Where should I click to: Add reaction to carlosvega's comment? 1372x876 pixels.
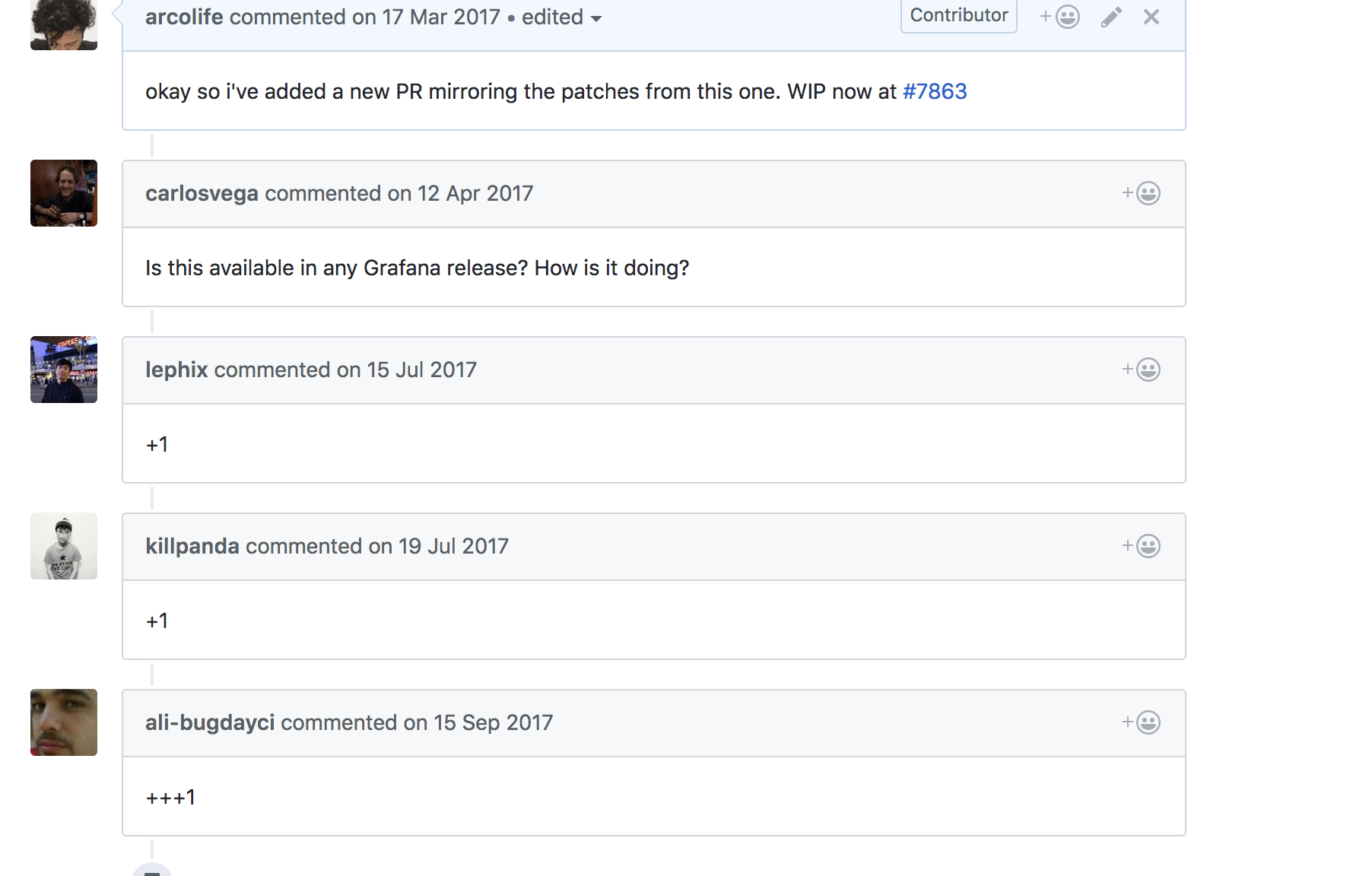(1141, 193)
